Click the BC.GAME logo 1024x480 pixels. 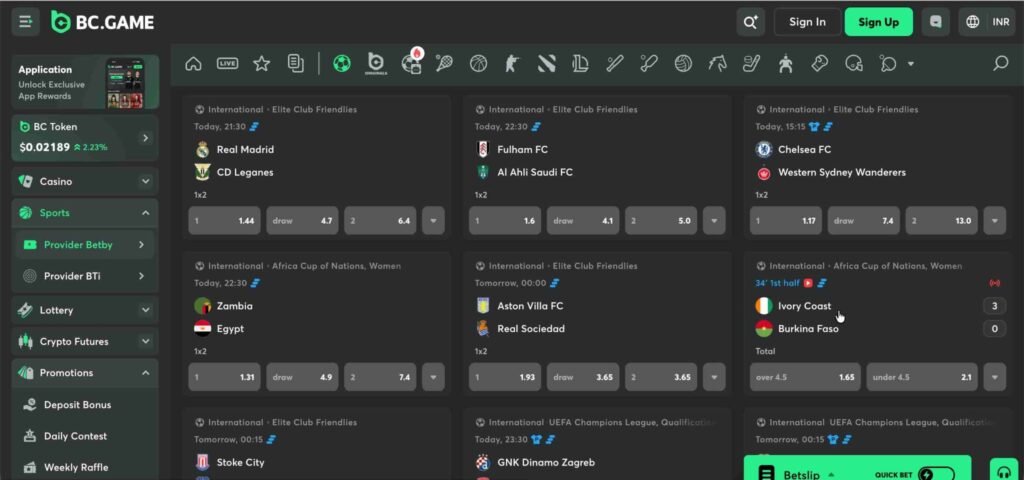[103, 22]
